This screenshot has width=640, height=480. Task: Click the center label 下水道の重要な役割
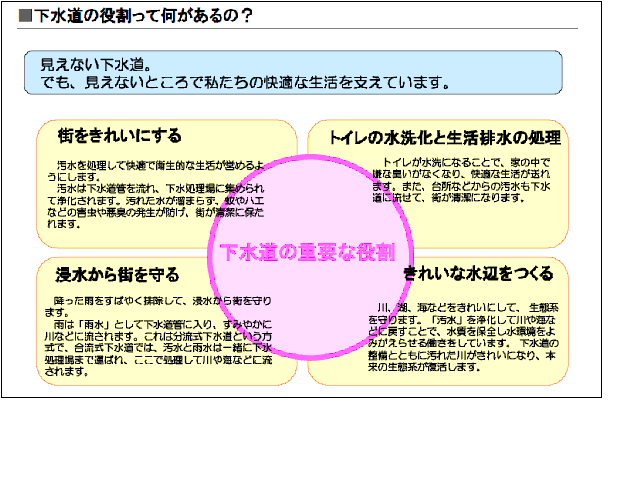pos(306,251)
